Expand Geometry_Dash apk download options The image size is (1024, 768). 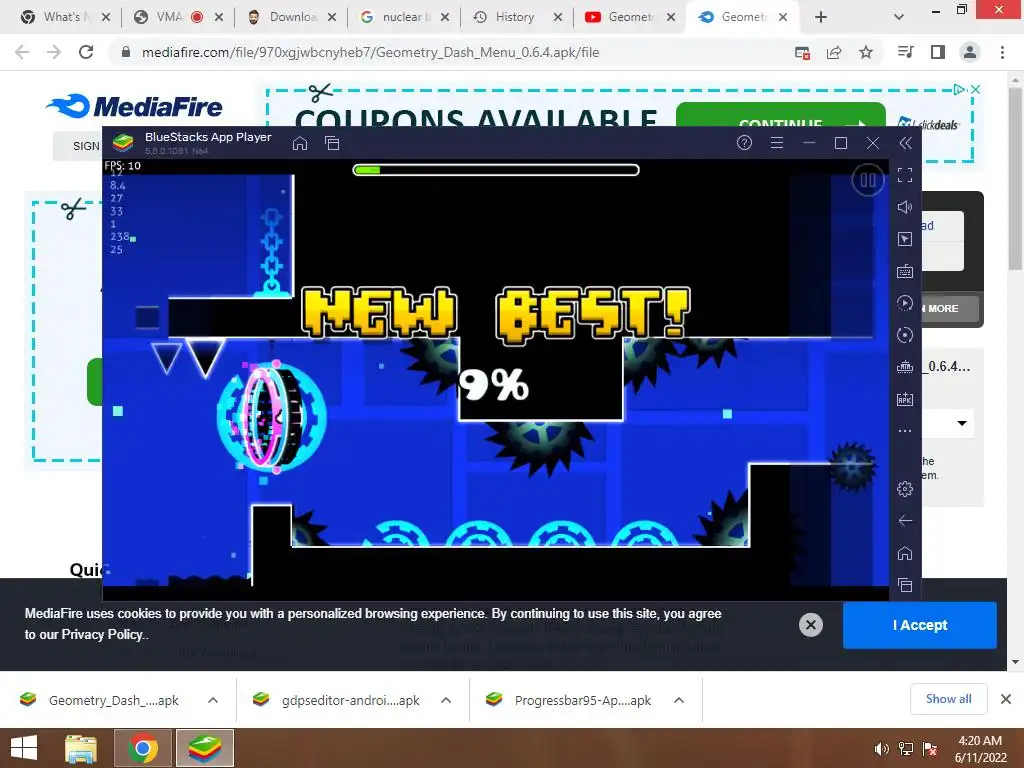[213, 700]
